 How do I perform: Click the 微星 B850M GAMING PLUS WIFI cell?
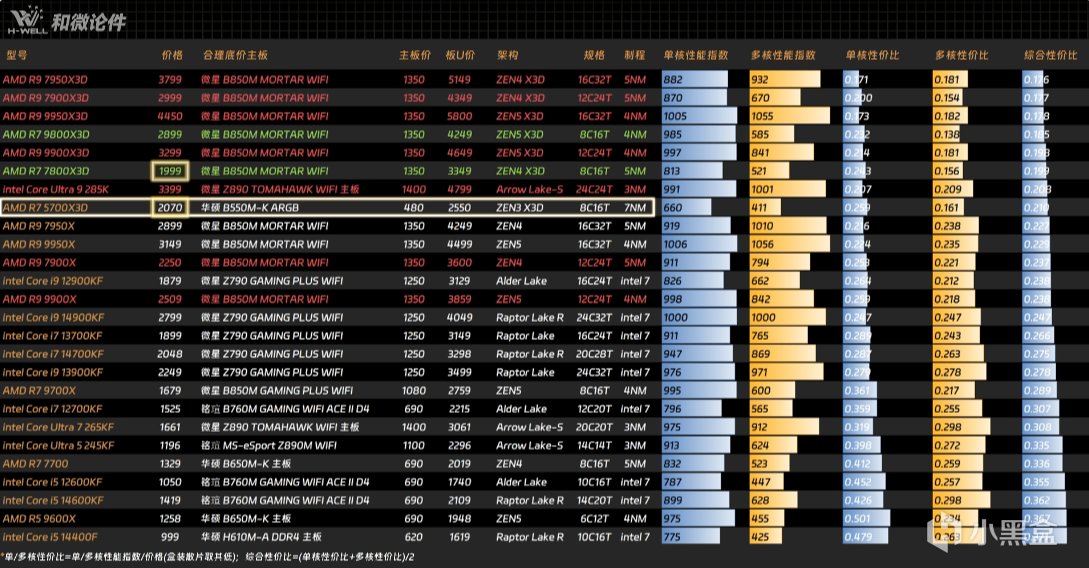[x=277, y=390]
